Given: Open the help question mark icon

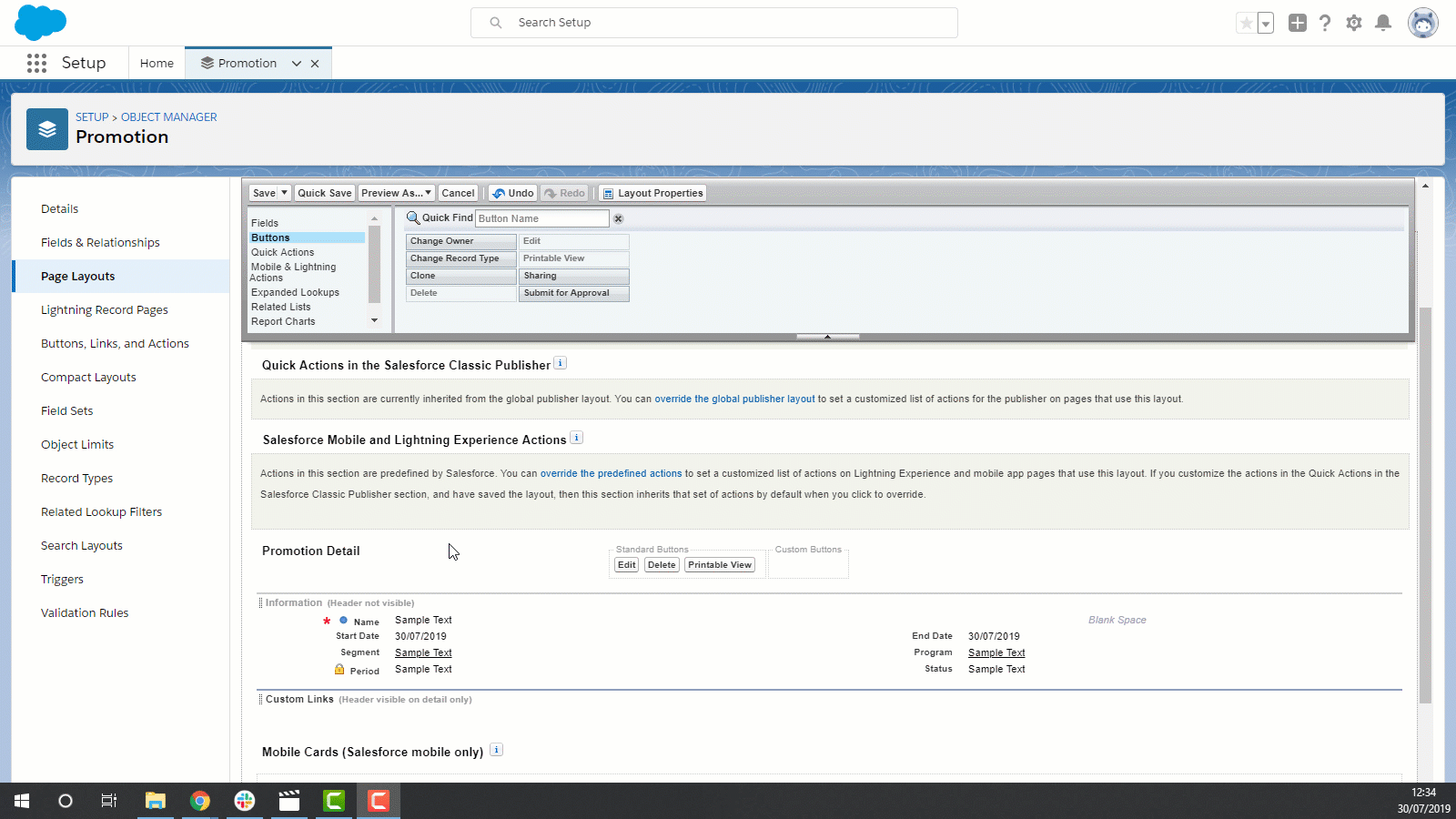Looking at the screenshot, I should tap(1325, 23).
